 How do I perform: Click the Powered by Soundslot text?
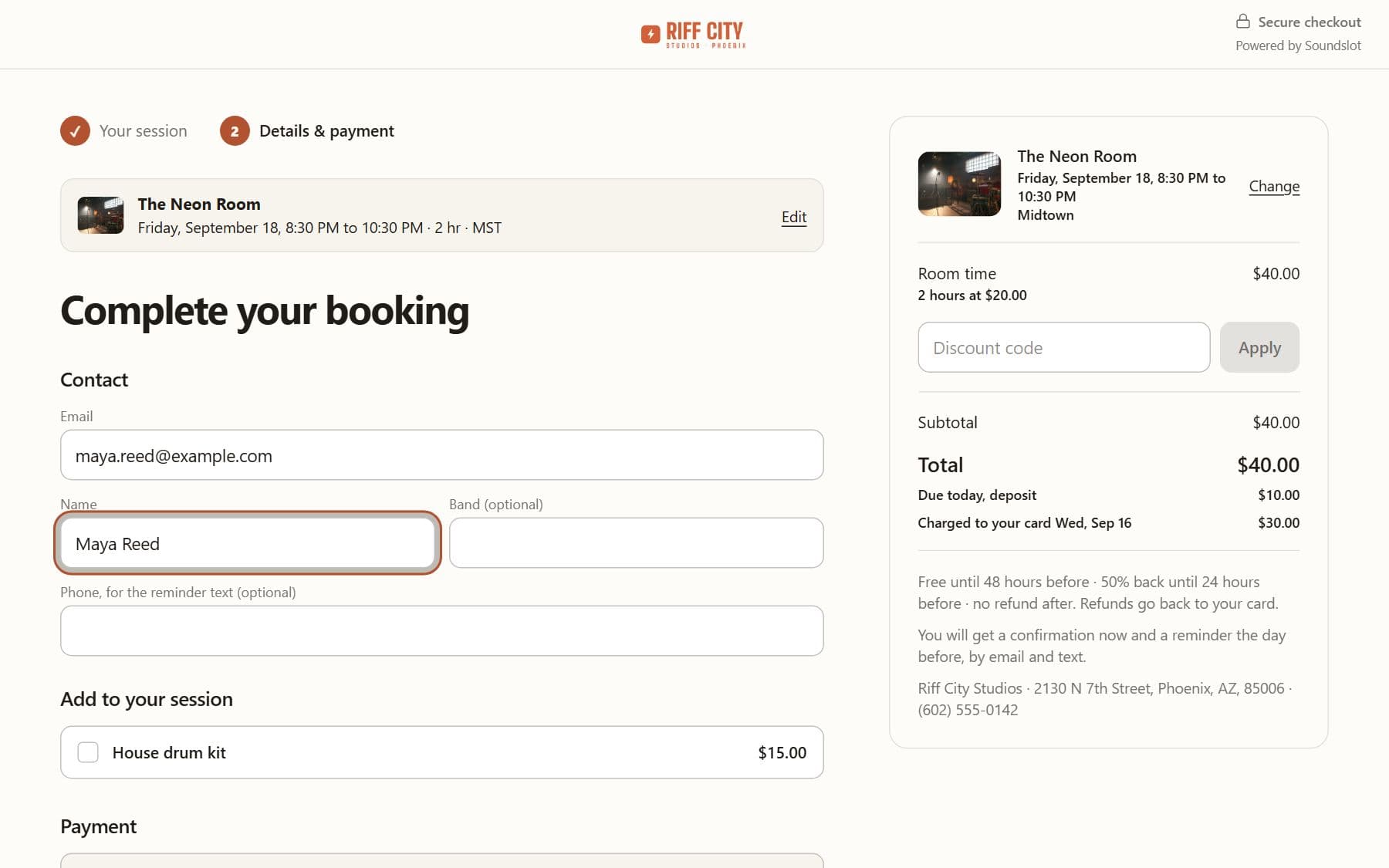(x=1298, y=46)
